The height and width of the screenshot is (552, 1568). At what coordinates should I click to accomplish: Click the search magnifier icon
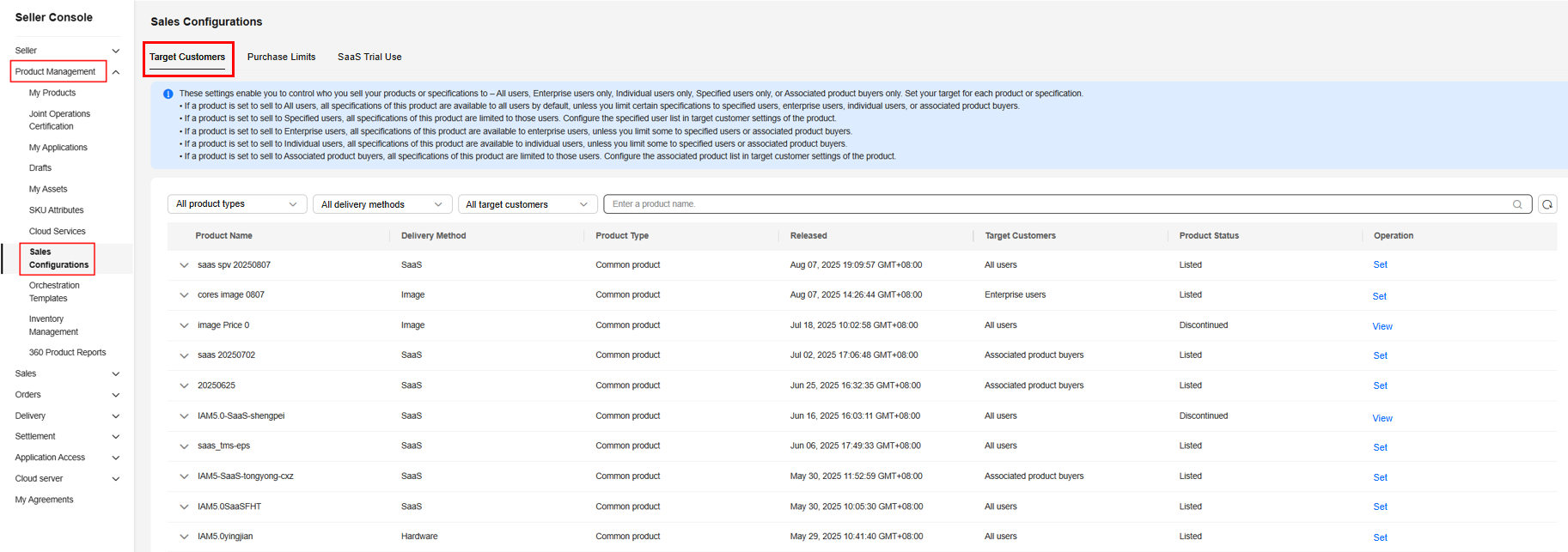pyautogui.click(x=1516, y=204)
